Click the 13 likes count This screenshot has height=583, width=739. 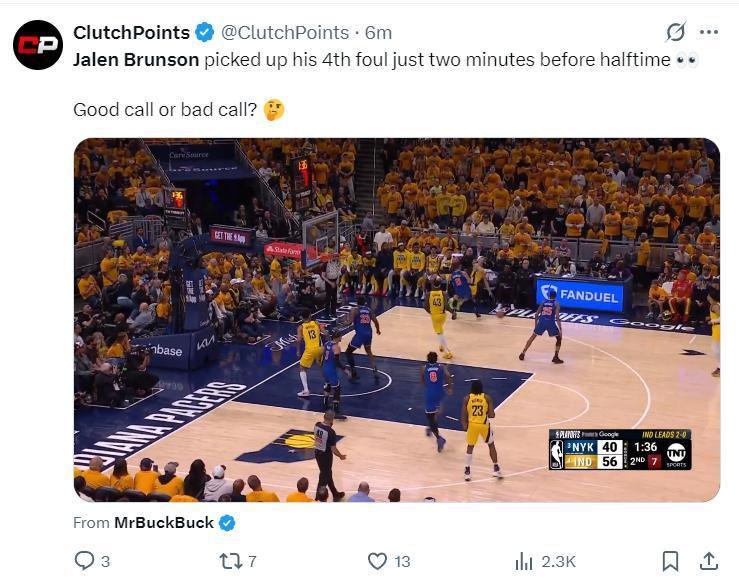(402, 562)
